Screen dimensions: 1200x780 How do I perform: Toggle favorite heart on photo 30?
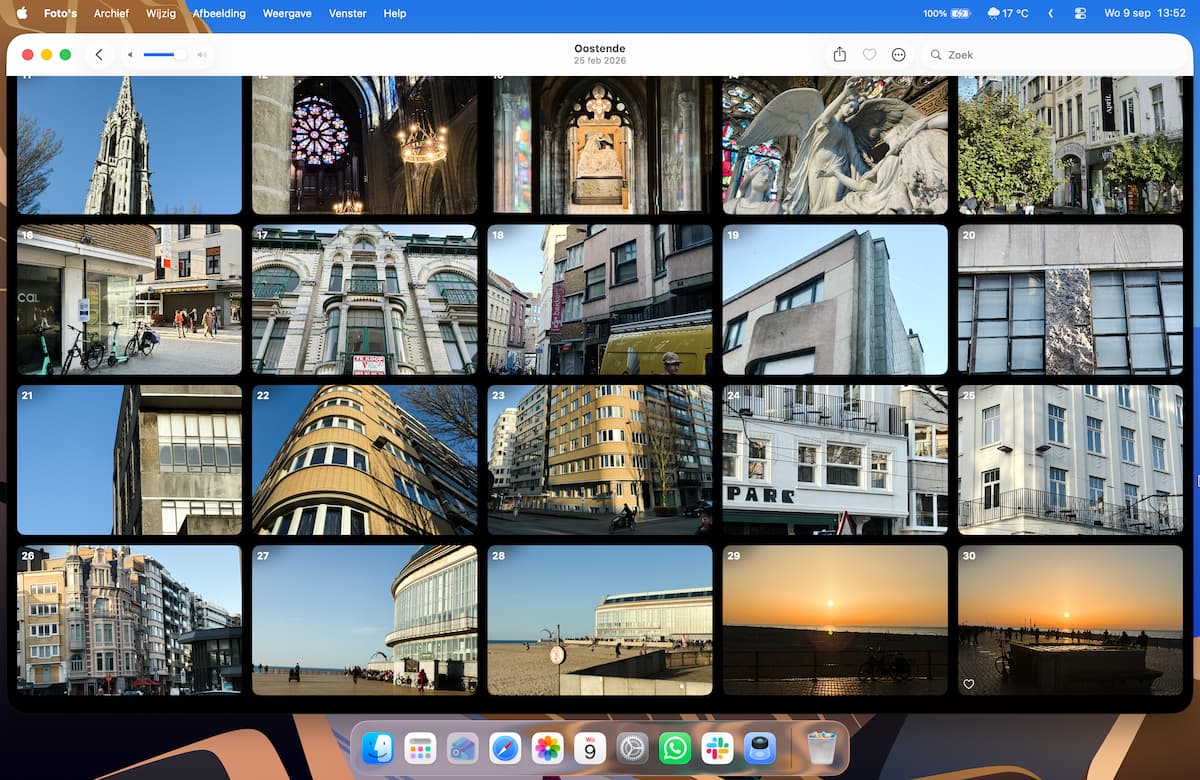[x=968, y=684]
